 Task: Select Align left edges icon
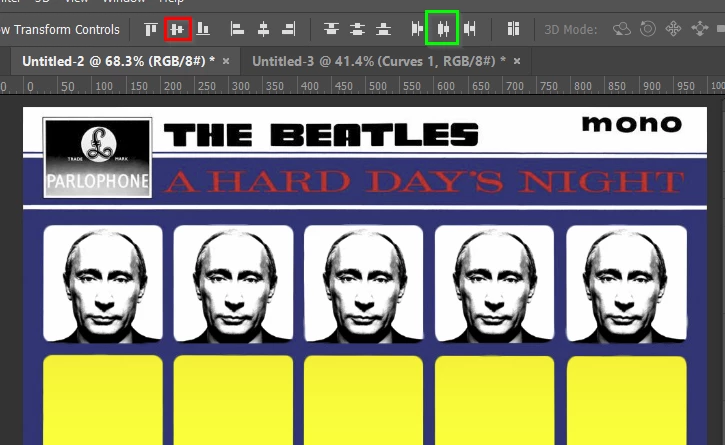237,29
